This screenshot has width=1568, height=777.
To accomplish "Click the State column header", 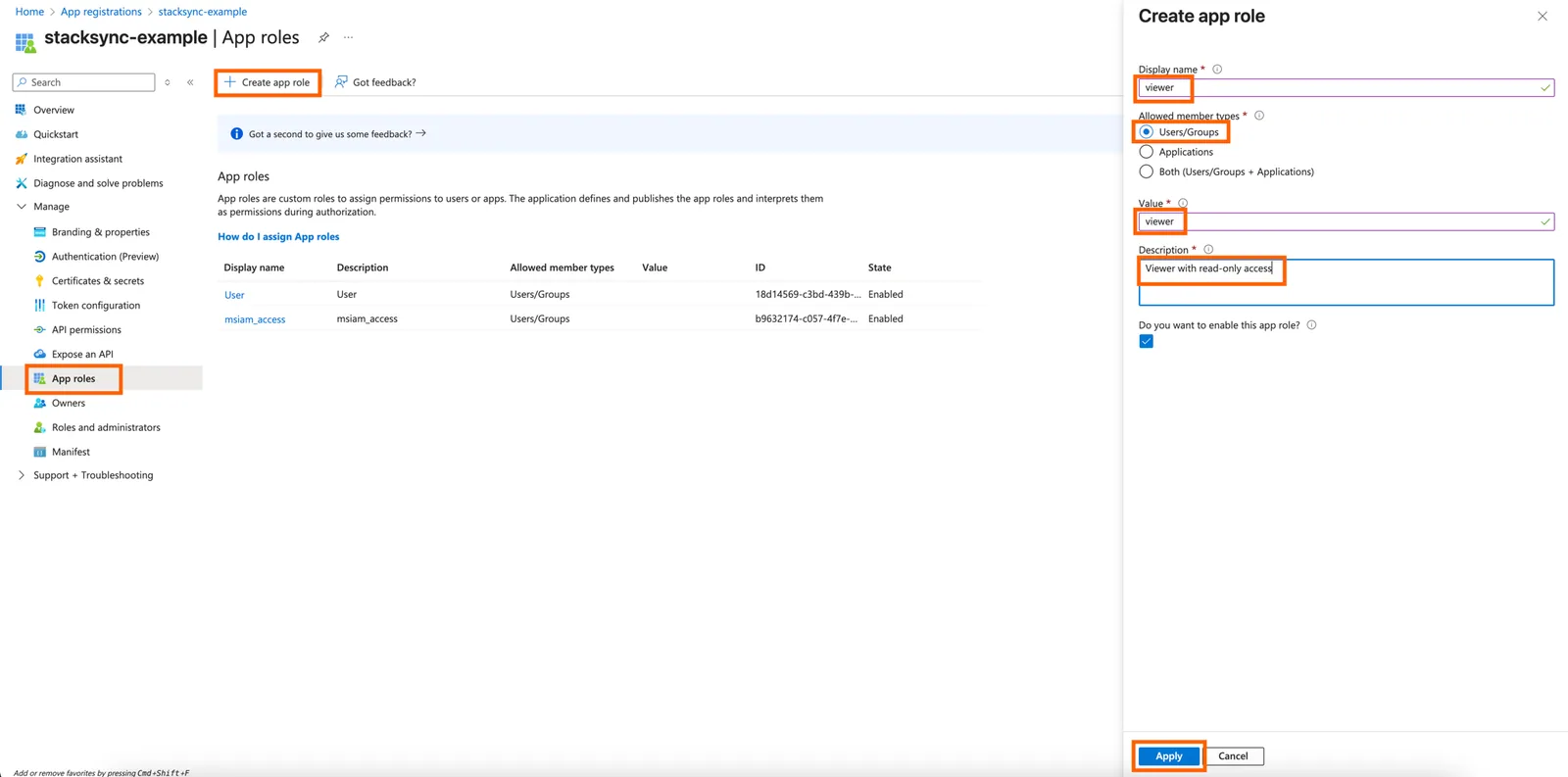I will 879,267.
